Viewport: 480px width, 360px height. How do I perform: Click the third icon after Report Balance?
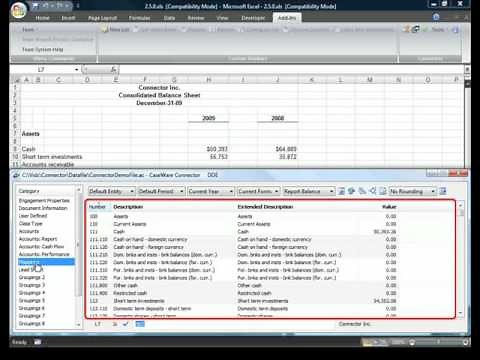(362, 191)
